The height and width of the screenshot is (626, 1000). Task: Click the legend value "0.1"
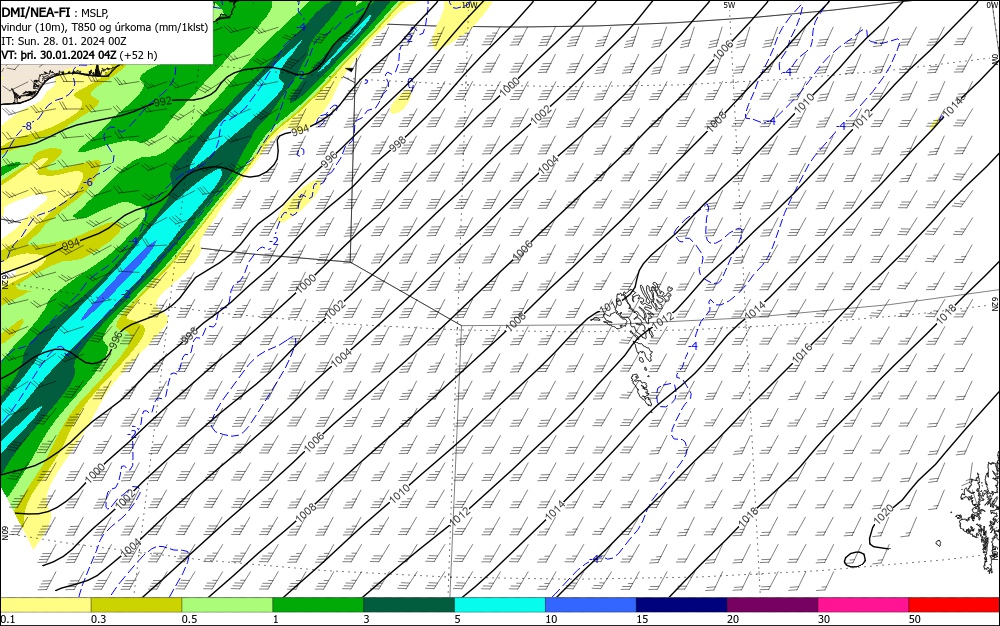[8, 619]
